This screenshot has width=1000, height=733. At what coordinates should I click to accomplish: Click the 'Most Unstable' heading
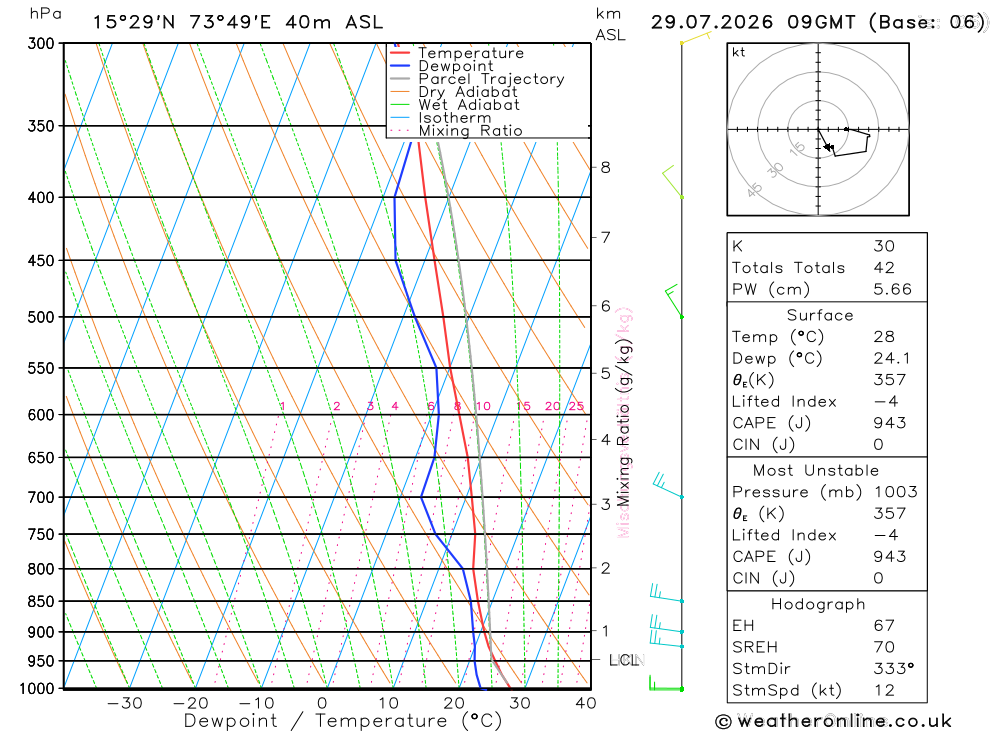click(816, 471)
